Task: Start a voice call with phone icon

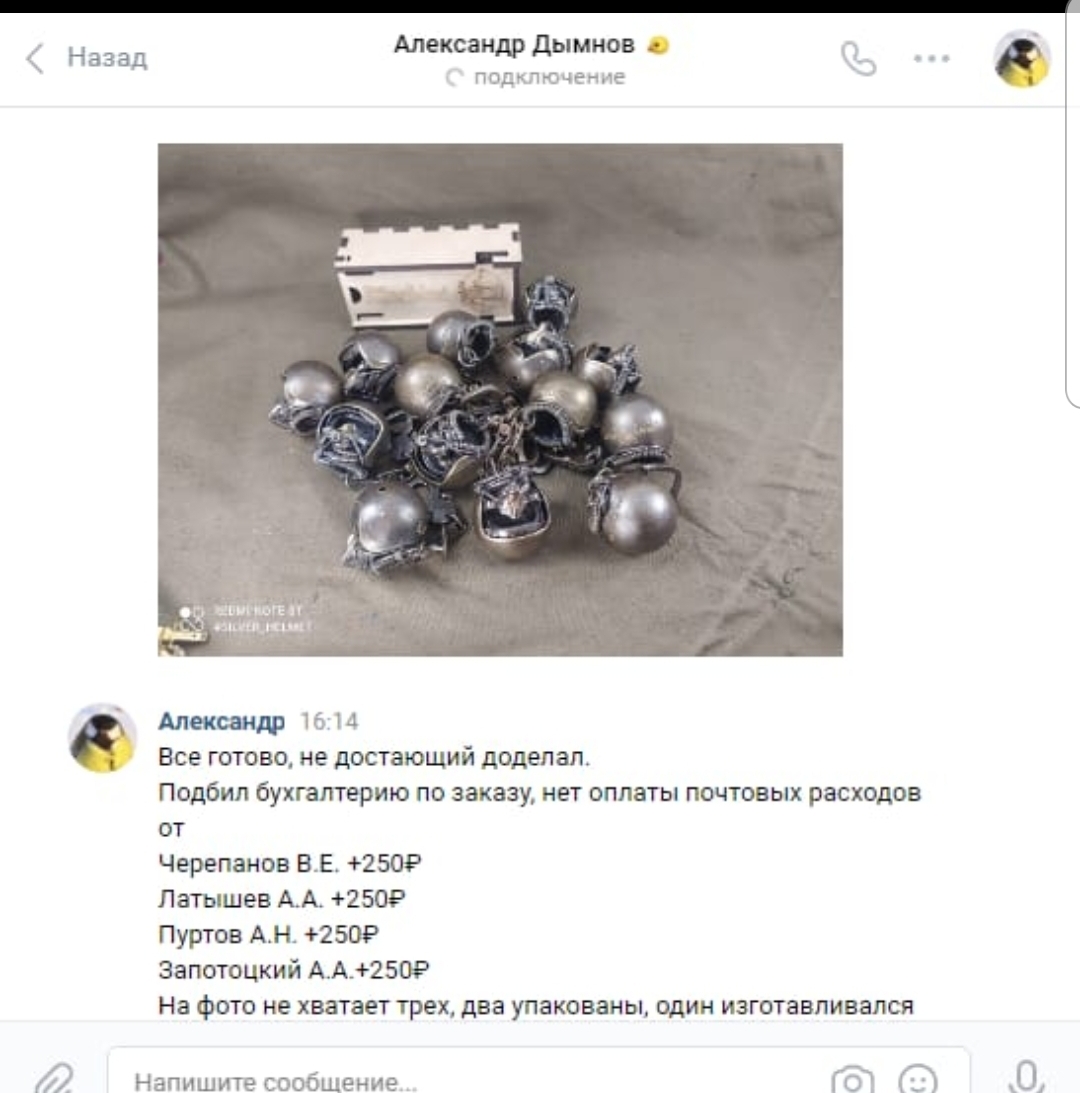Action: (858, 59)
